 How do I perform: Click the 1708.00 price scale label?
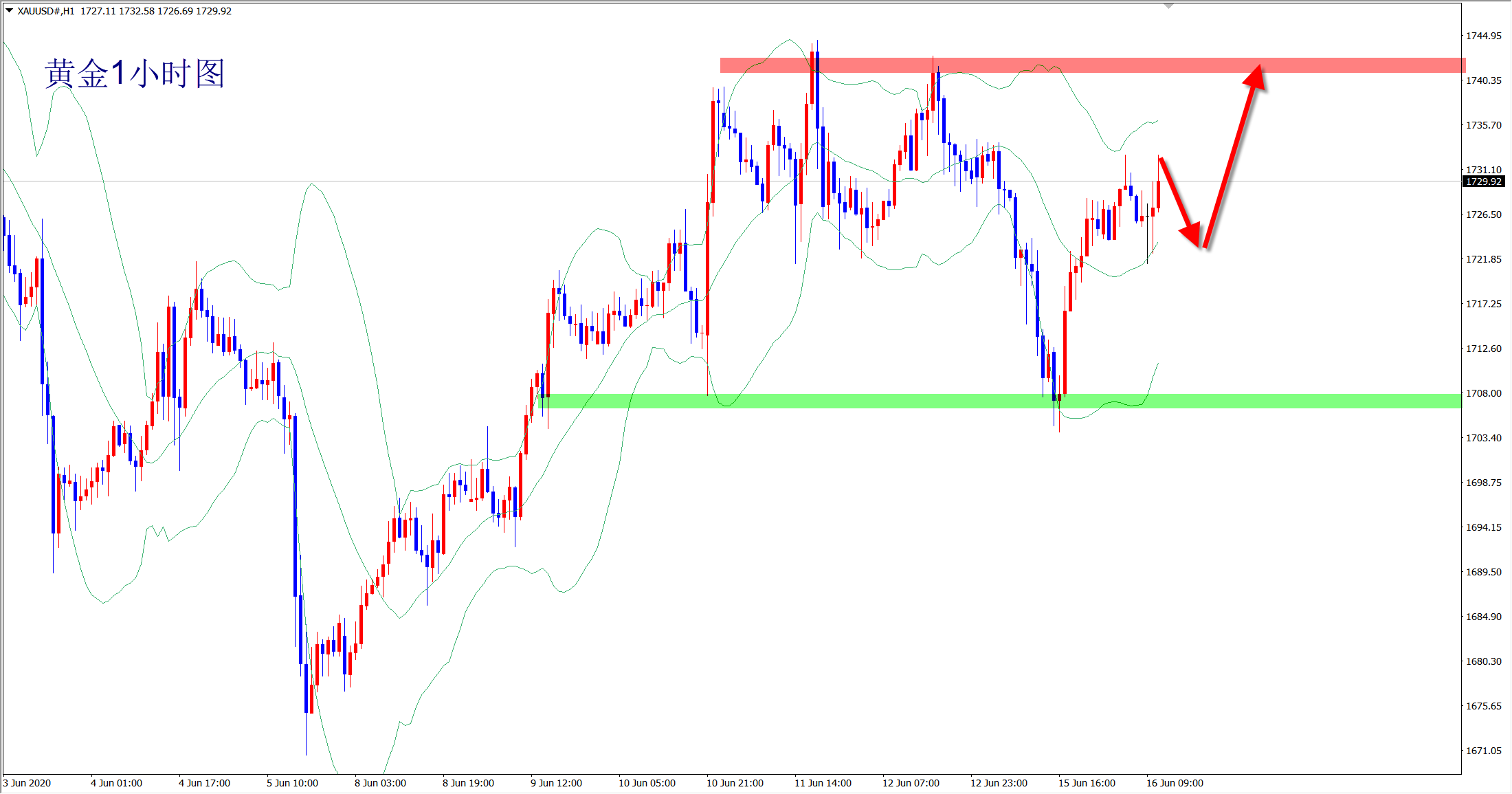(1483, 393)
